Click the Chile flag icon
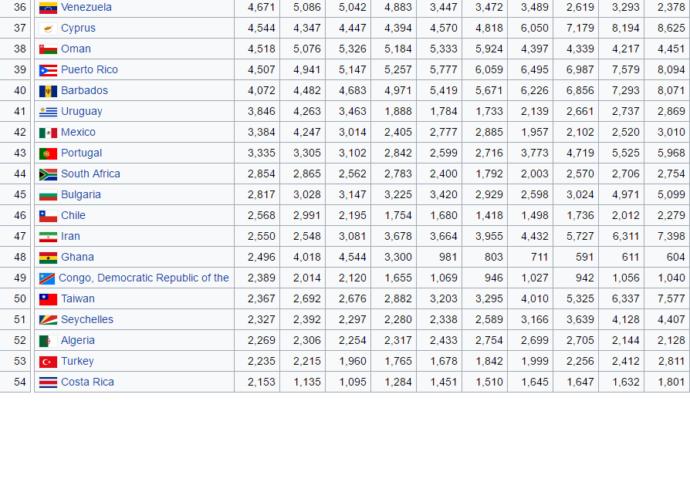The image size is (690, 492). pos(48,216)
